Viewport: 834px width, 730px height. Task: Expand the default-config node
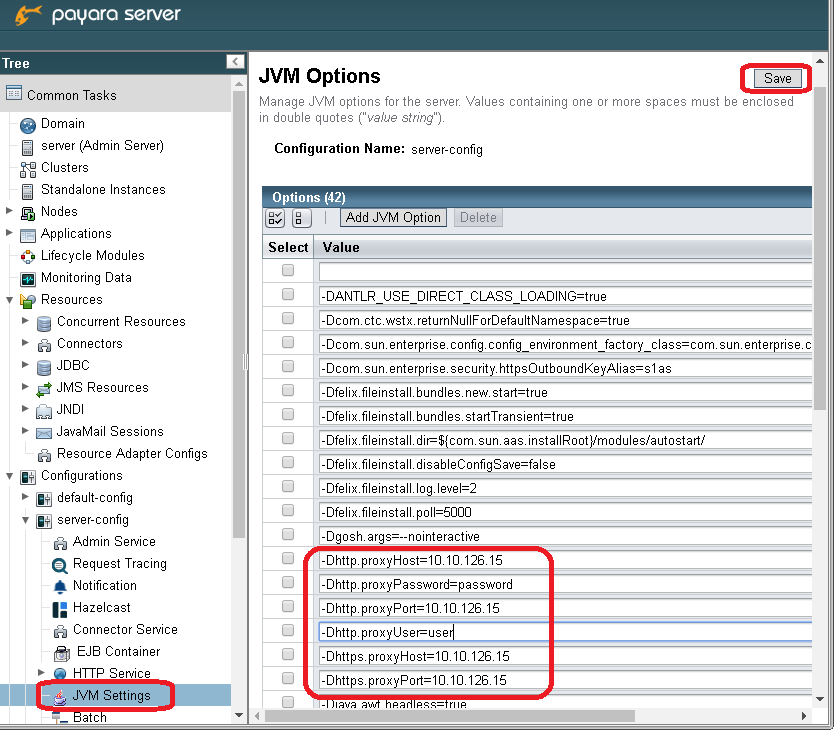(25, 496)
